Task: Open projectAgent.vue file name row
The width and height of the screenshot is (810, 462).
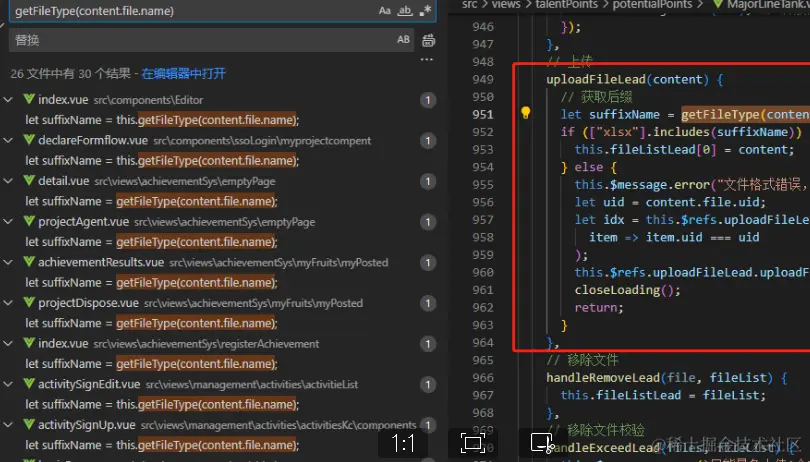Action: 83,222
